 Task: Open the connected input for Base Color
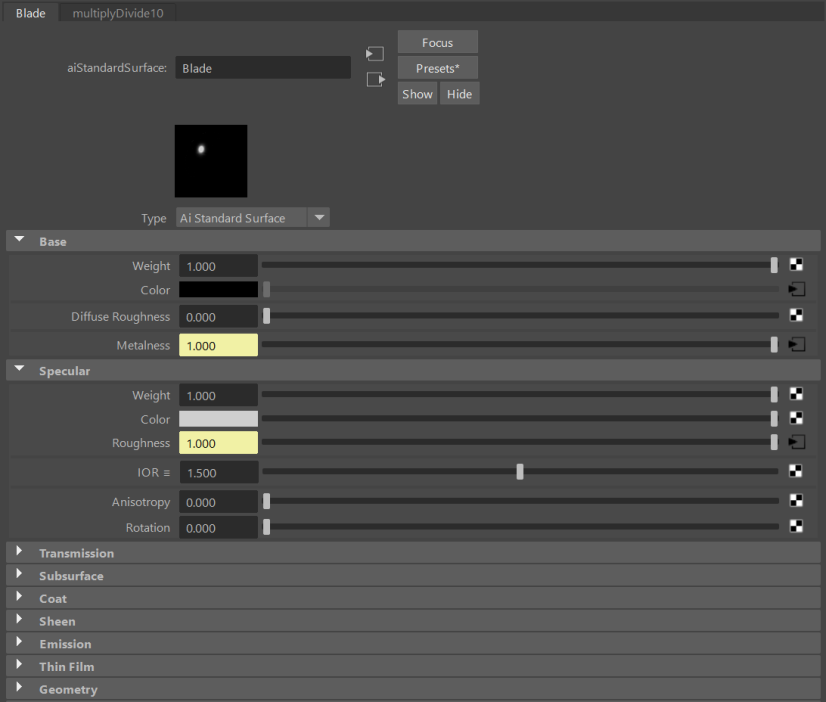(796, 290)
